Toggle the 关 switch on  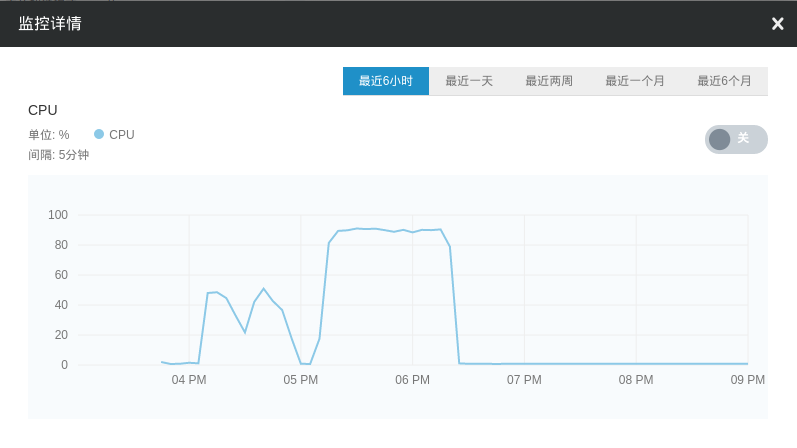[x=735, y=139]
